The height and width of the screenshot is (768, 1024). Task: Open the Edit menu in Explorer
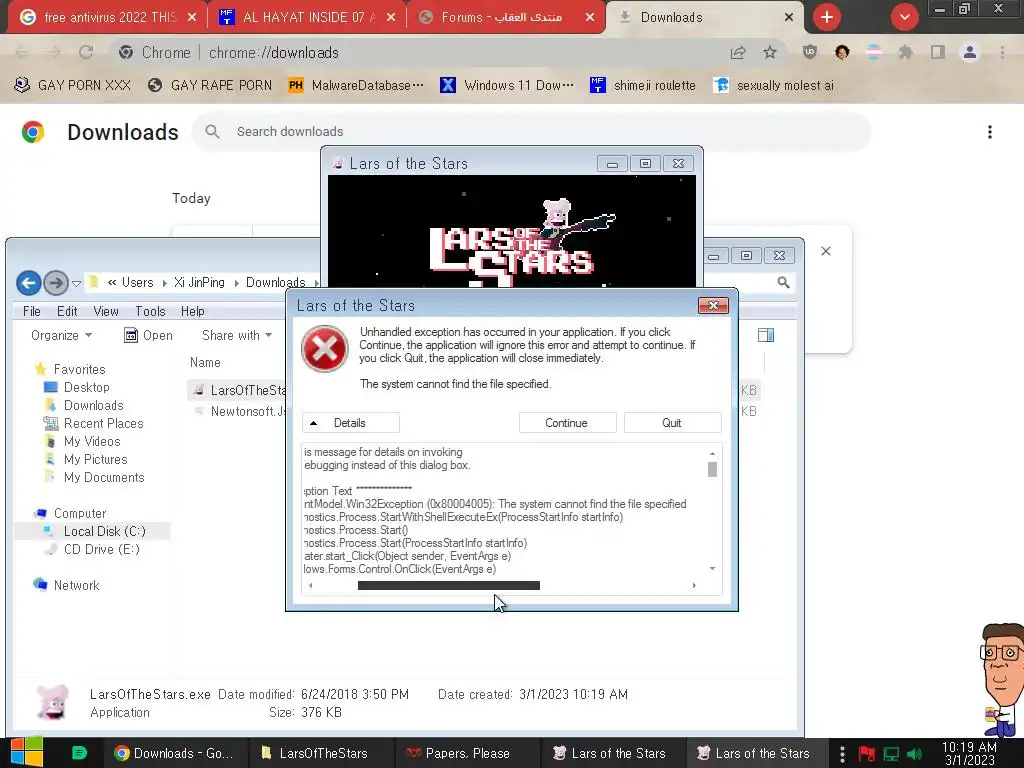[67, 312]
